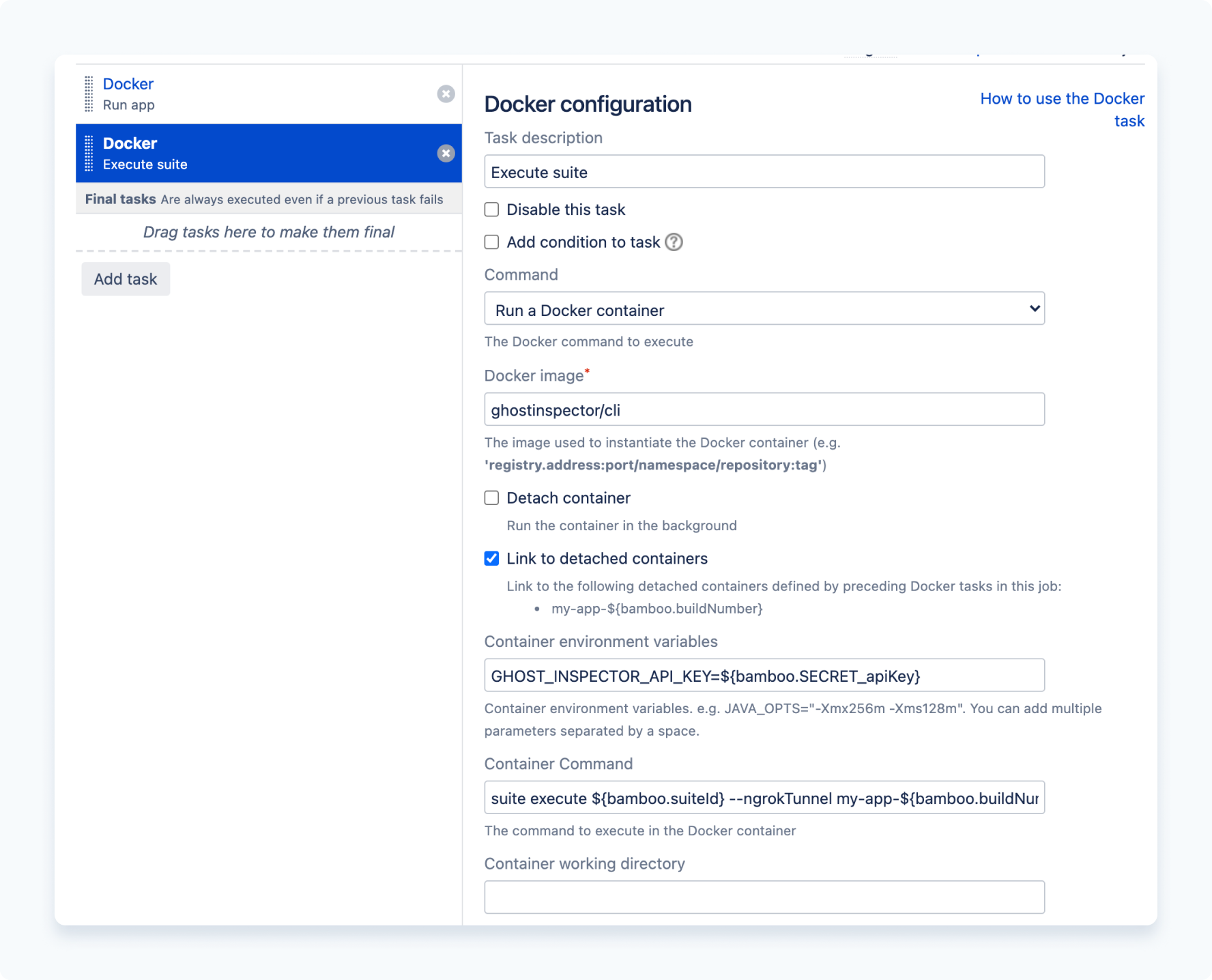
Task: Open the Run a Docker container dropdown
Action: (x=764, y=308)
